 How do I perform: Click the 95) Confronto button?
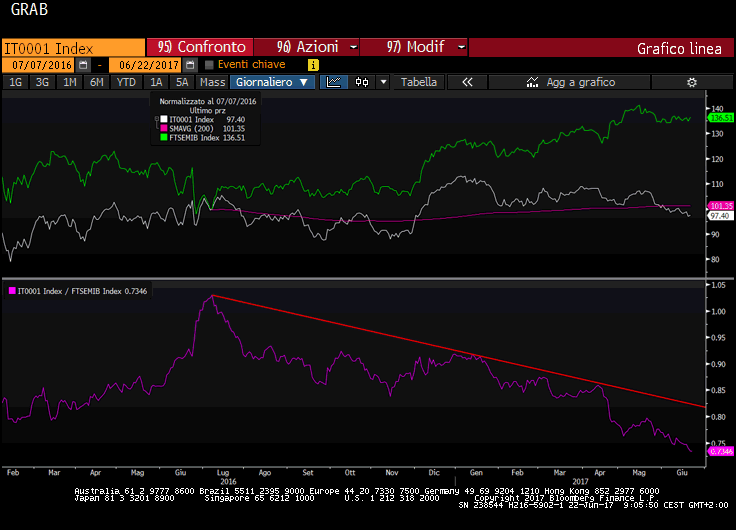(x=200, y=47)
